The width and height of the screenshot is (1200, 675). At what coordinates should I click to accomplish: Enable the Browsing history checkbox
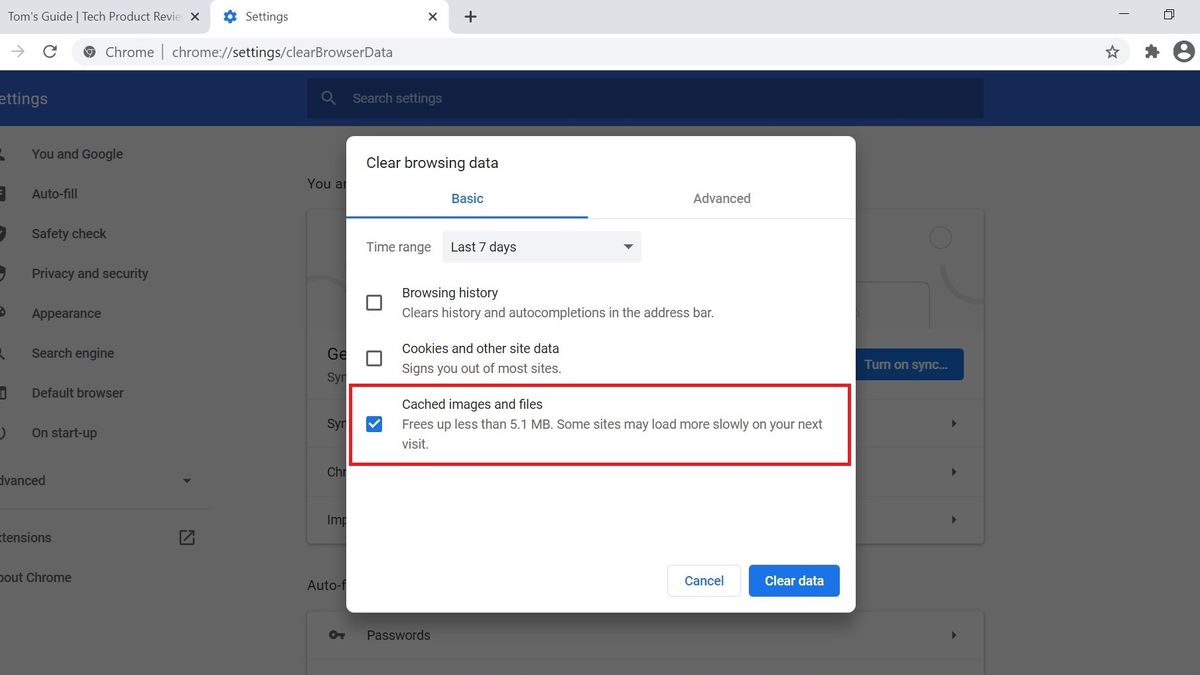[374, 302]
